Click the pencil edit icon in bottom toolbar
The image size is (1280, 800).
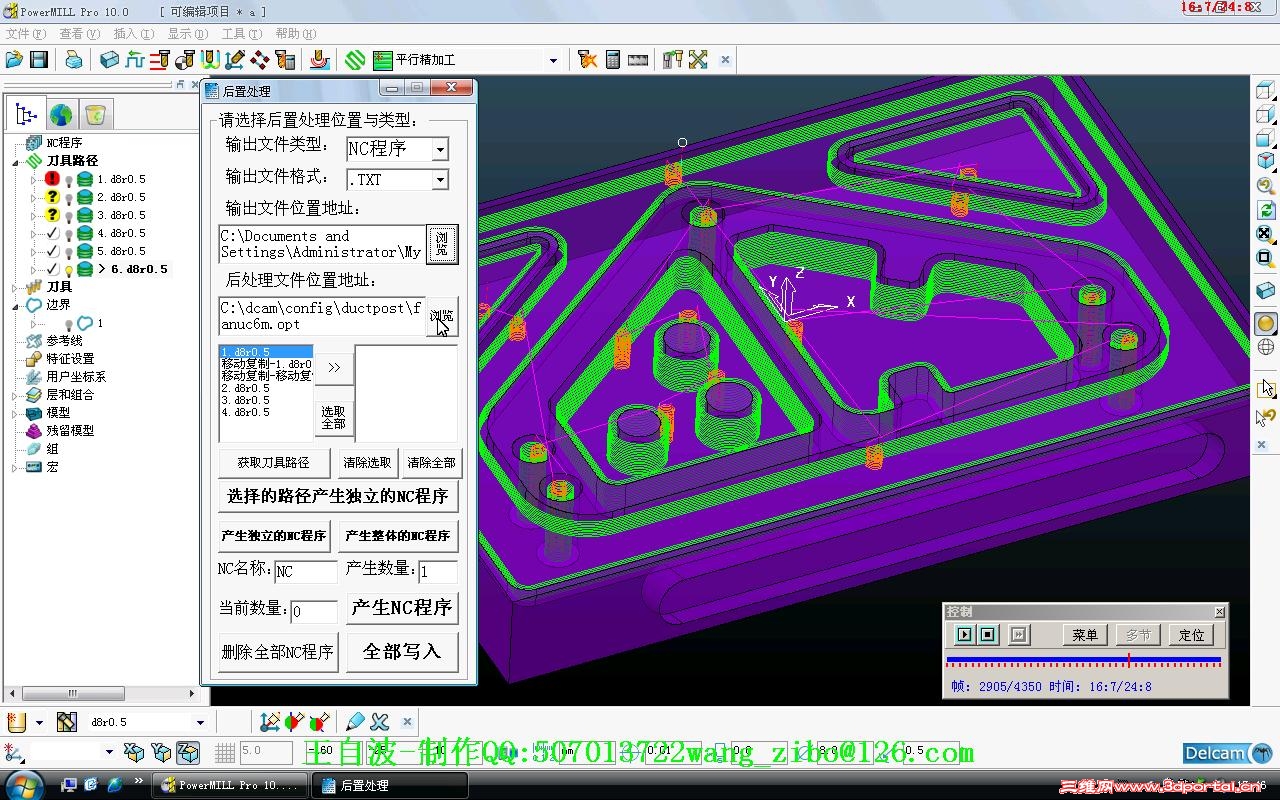[x=355, y=721]
